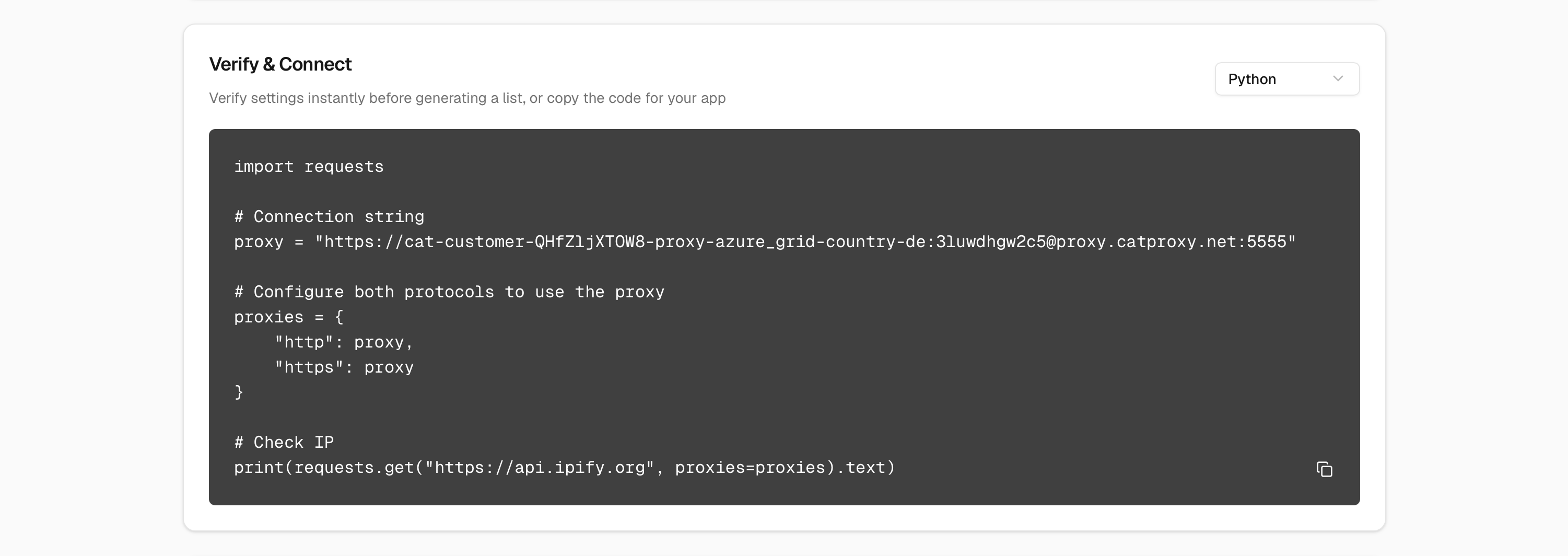Screen dimensions: 1568x556
Task: Copy the code snippet with the clipboard icon
Action: pyautogui.click(x=1324, y=469)
